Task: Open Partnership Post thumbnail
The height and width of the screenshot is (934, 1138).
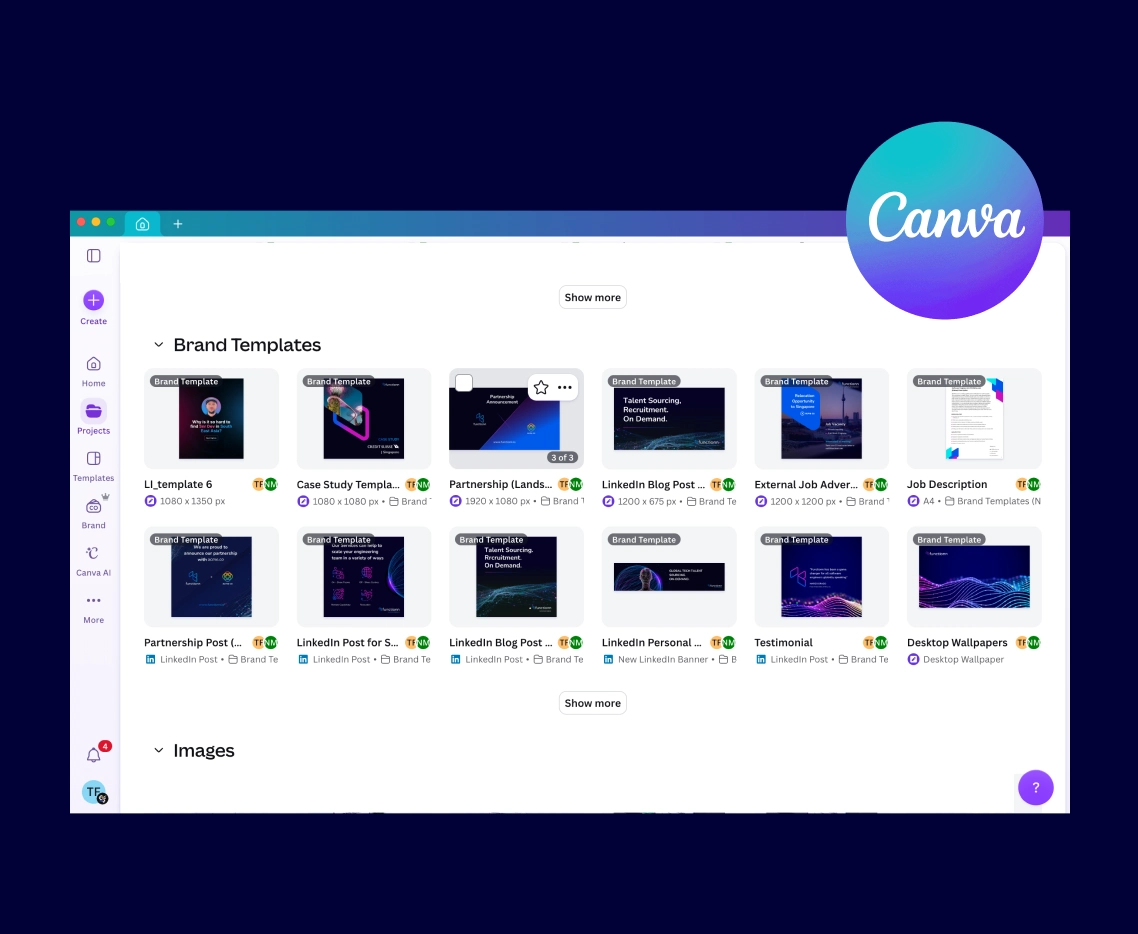Action: [x=211, y=577]
